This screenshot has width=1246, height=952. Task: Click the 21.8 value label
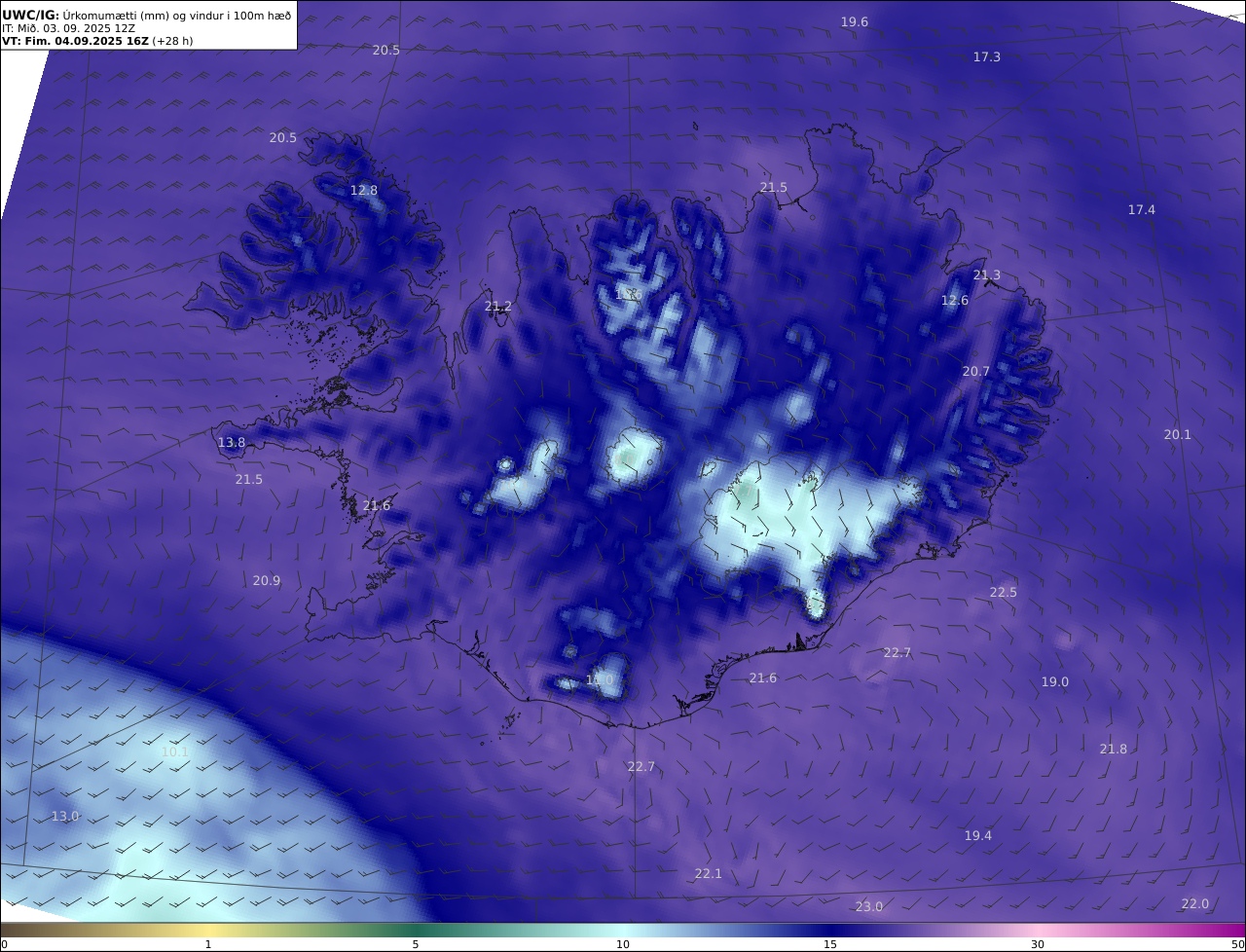pos(1114,750)
